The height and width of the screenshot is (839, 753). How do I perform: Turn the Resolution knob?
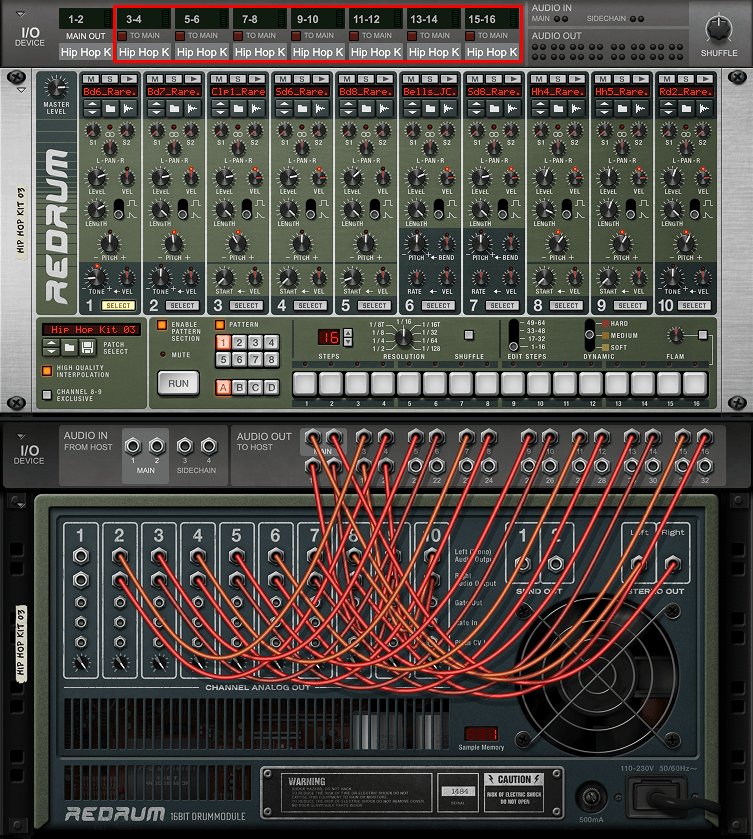coord(404,337)
